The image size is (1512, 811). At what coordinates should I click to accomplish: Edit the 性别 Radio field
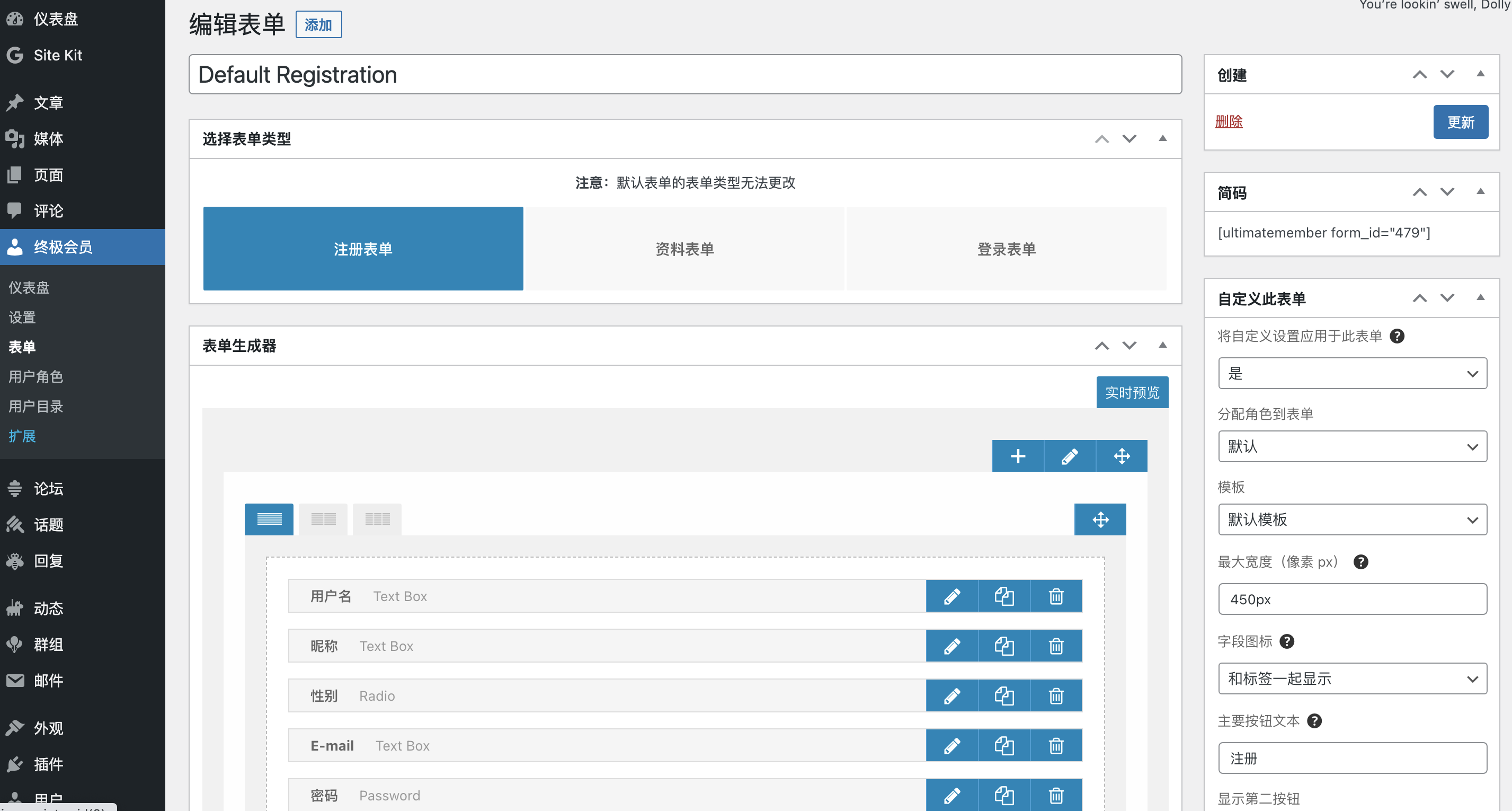pyautogui.click(x=951, y=696)
